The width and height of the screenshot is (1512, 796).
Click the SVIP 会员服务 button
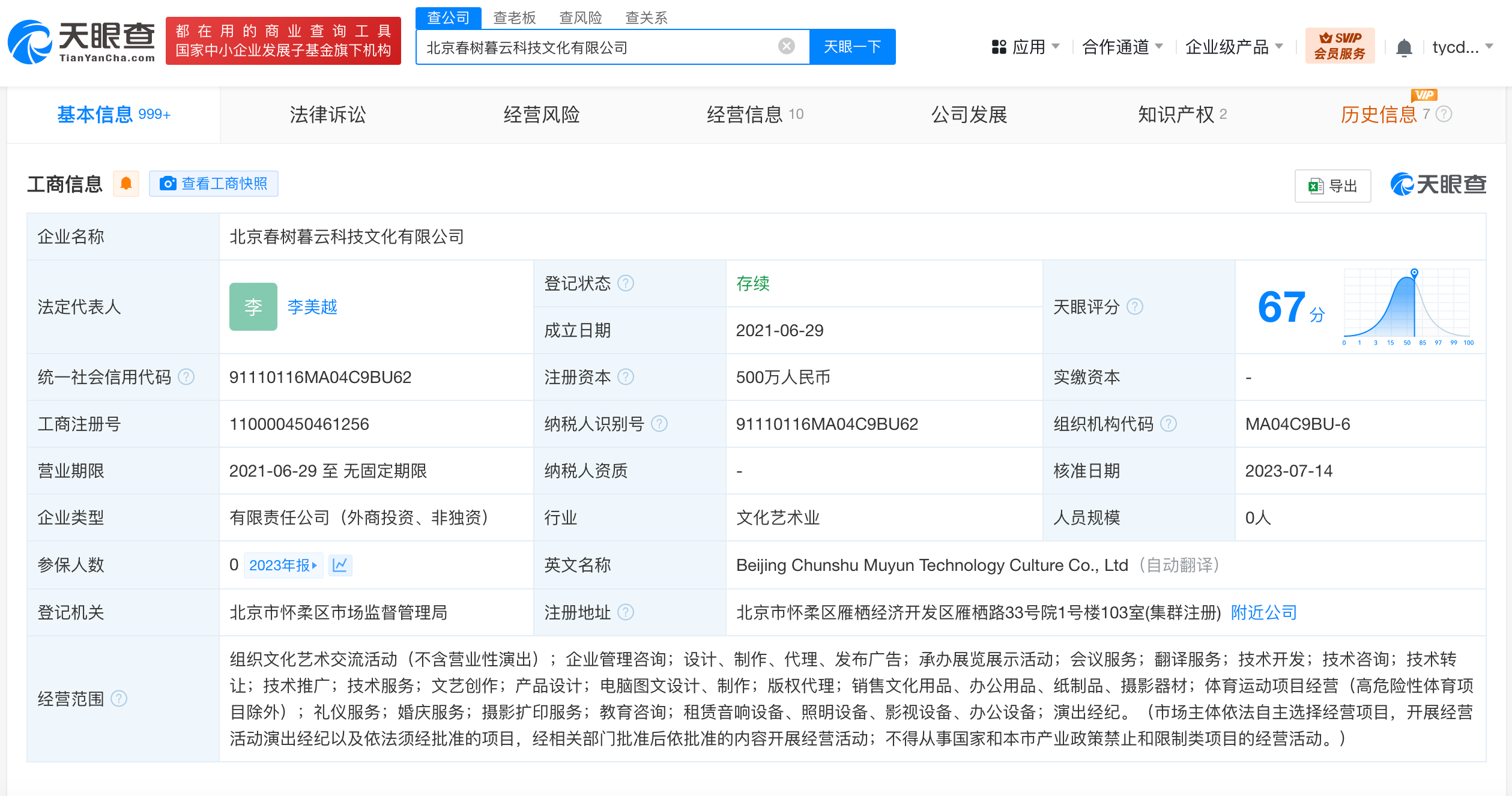point(1340,46)
